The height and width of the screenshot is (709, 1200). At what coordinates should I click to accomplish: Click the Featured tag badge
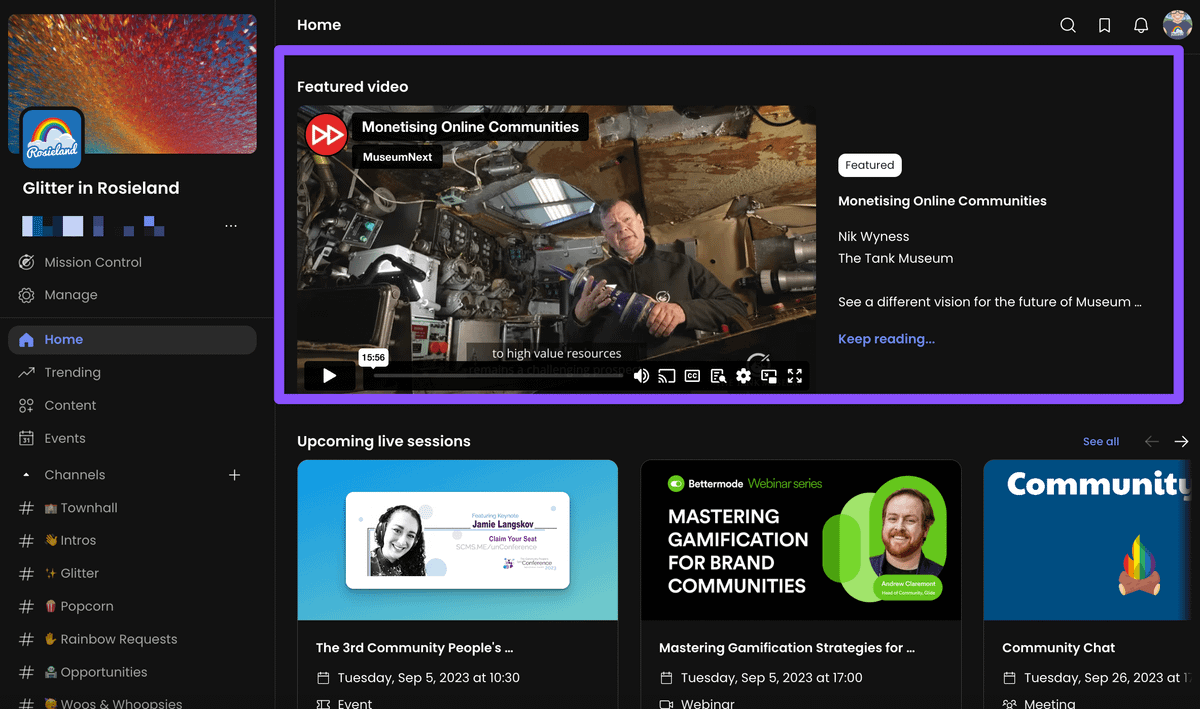870,165
